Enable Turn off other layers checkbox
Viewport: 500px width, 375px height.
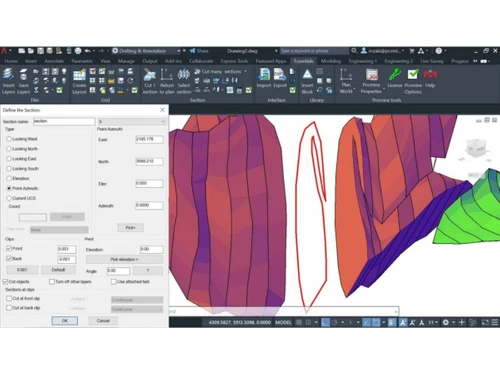[x=52, y=282]
